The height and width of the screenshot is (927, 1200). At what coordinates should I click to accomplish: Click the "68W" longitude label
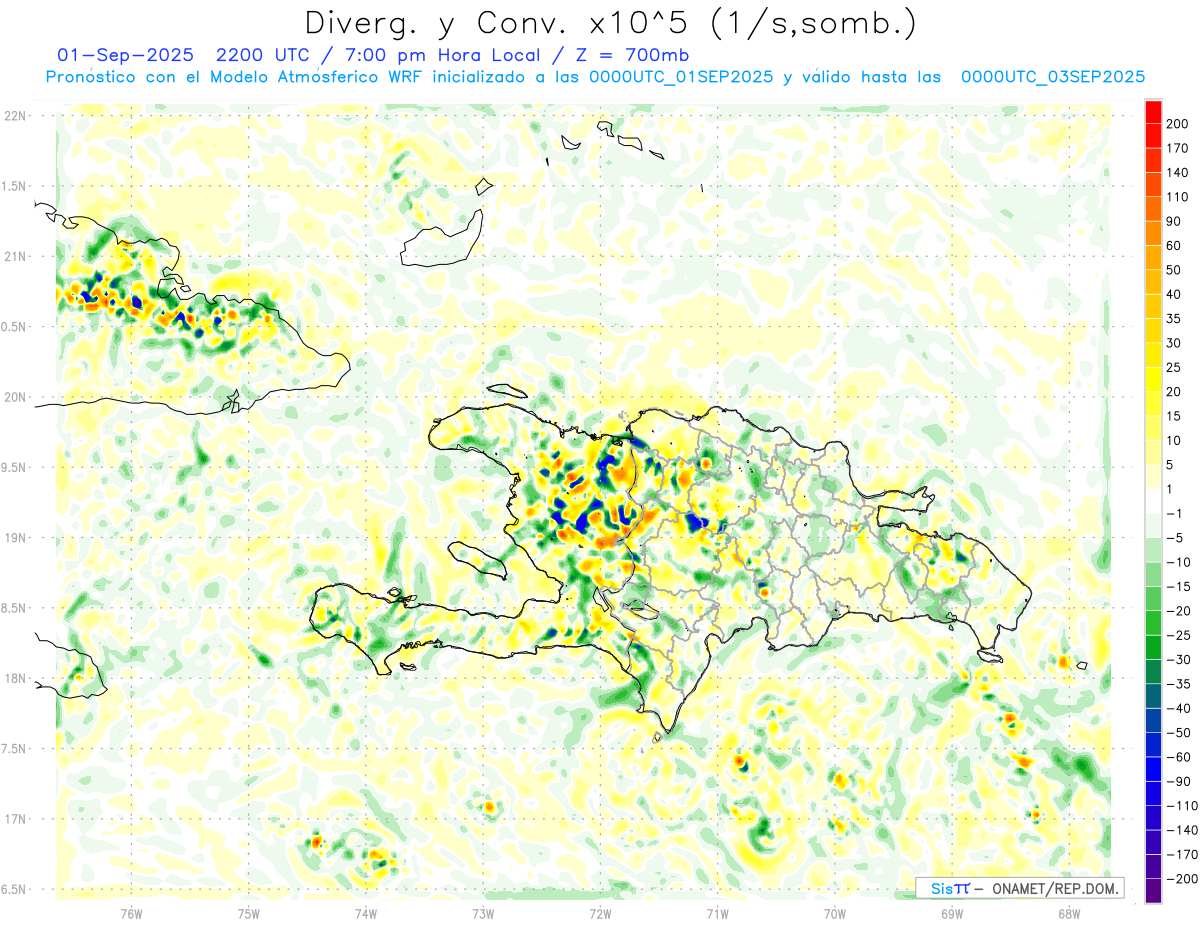1069,913
